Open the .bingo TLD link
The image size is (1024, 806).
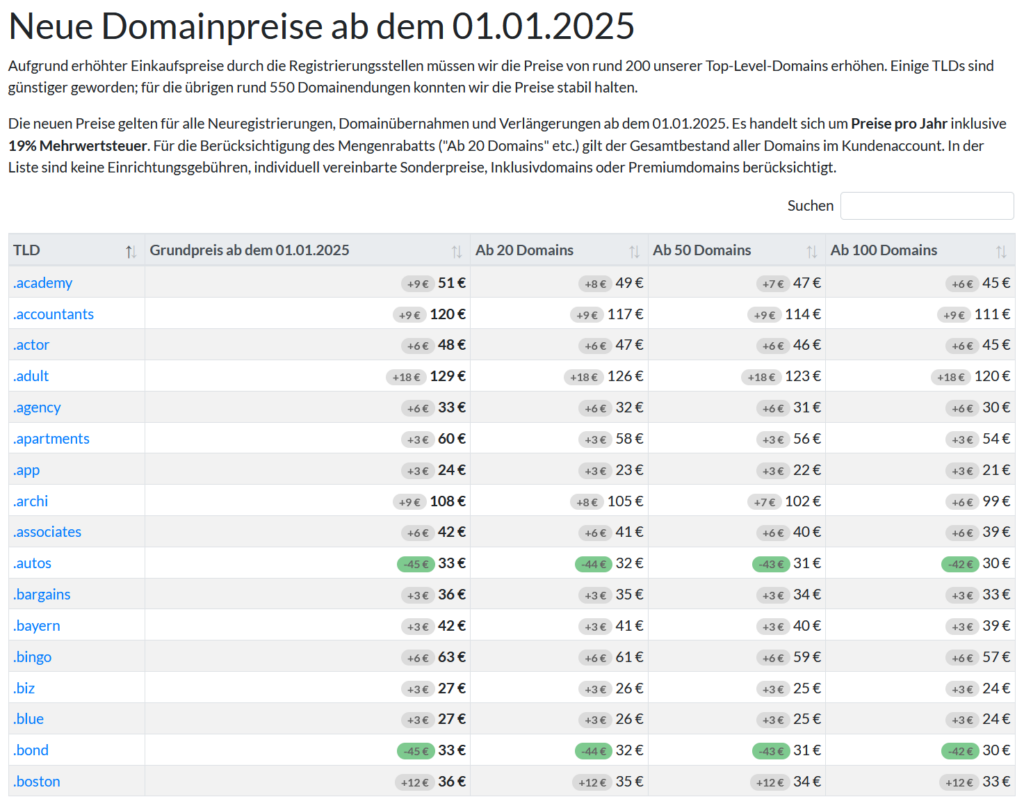[32, 656]
